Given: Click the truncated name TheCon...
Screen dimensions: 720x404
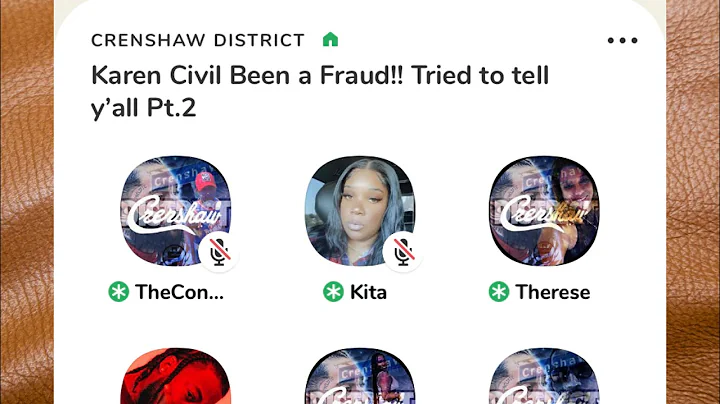Looking at the screenshot, I should (x=180, y=292).
